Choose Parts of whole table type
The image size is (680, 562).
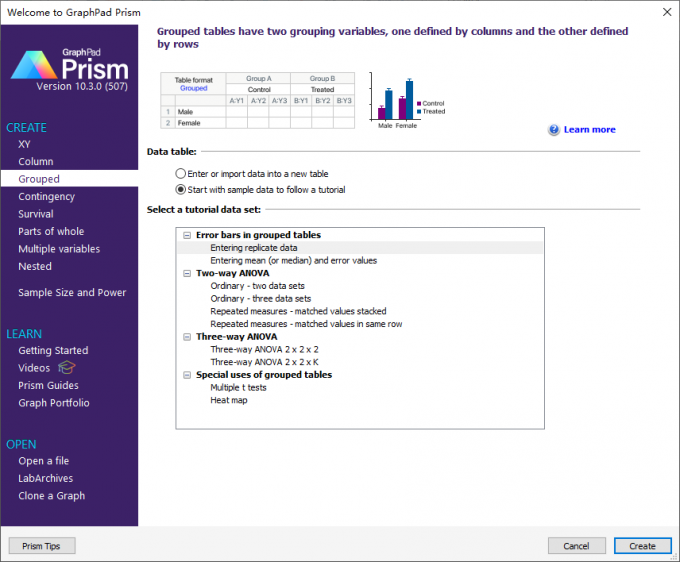[x=51, y=232]
